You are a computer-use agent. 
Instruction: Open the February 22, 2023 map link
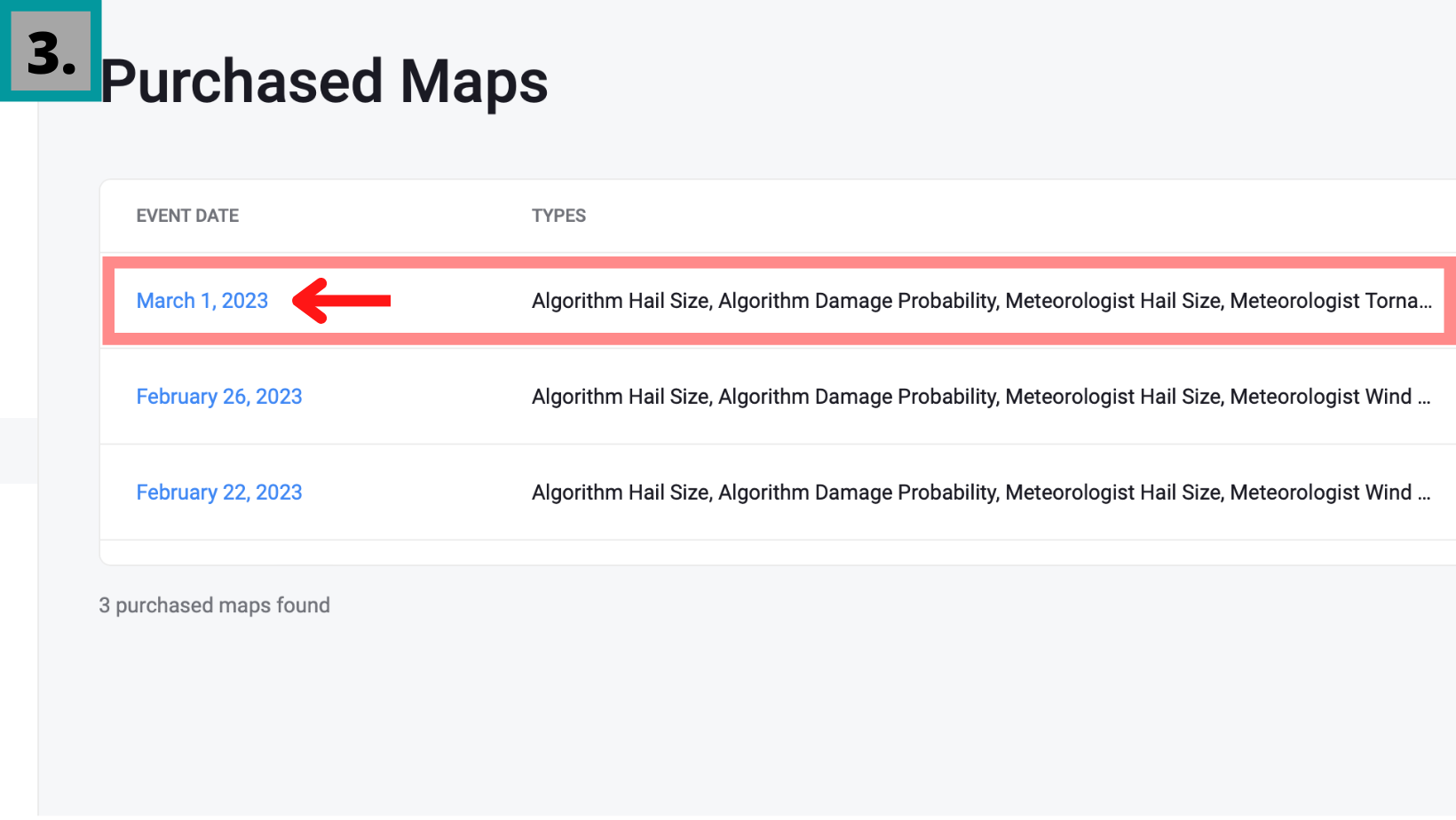[x=219, y=493]
